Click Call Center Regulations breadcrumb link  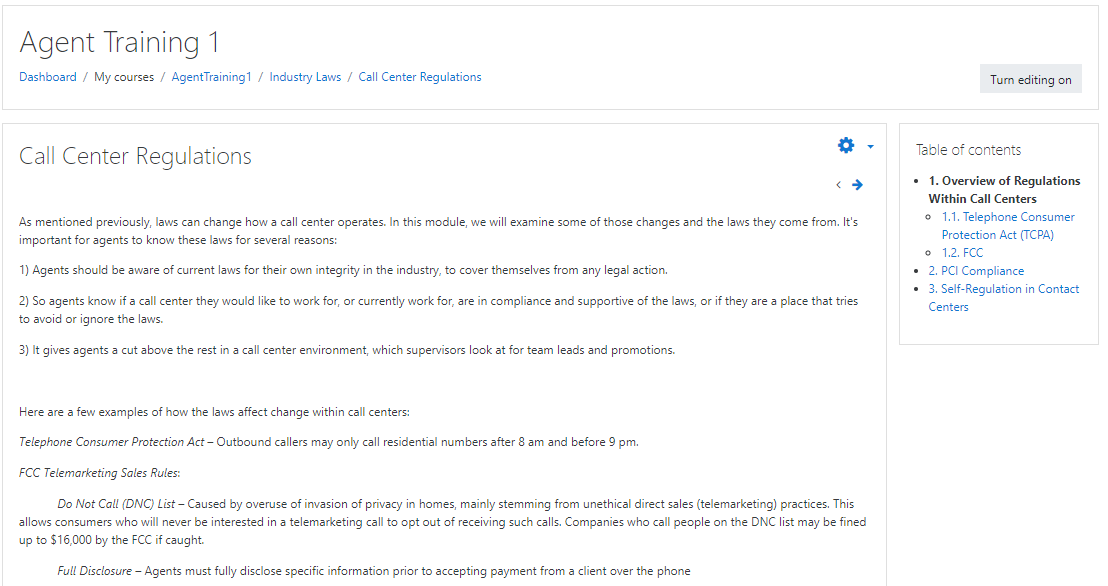click(x=420, y=77)
